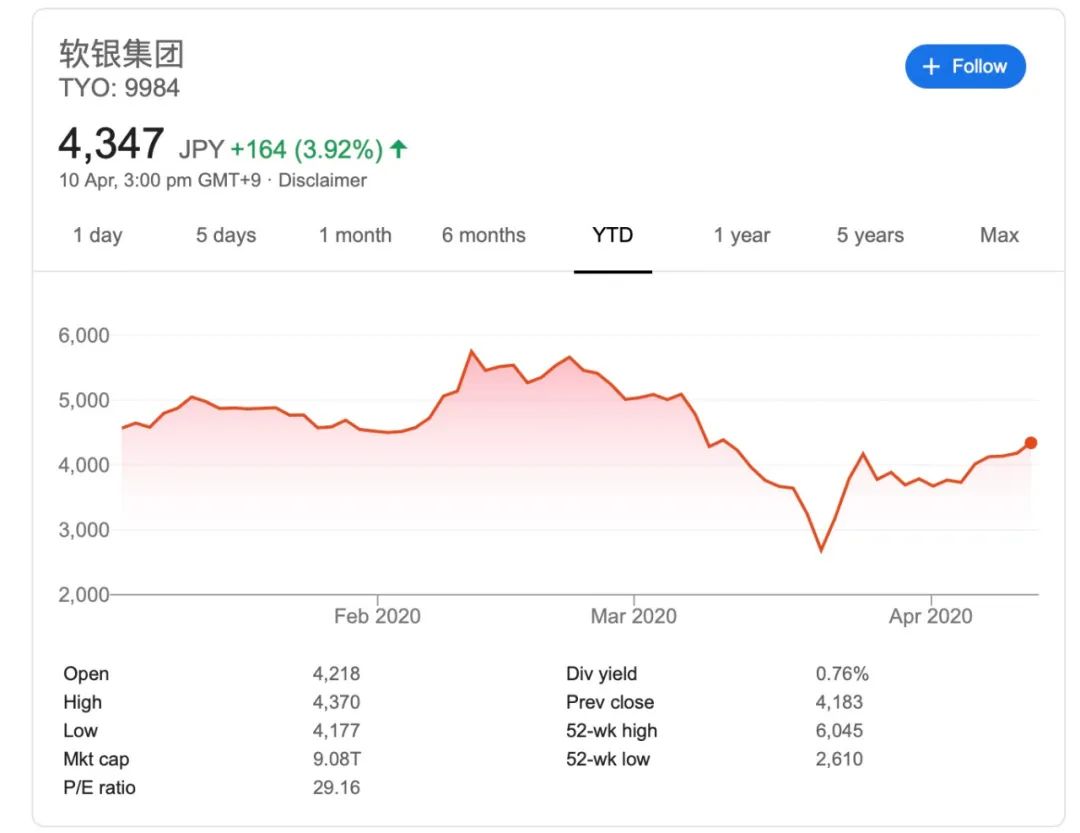The height and width of the screenshot is (833, 1080).
Task: Click the price 4,347
Action: click(111, 144)
